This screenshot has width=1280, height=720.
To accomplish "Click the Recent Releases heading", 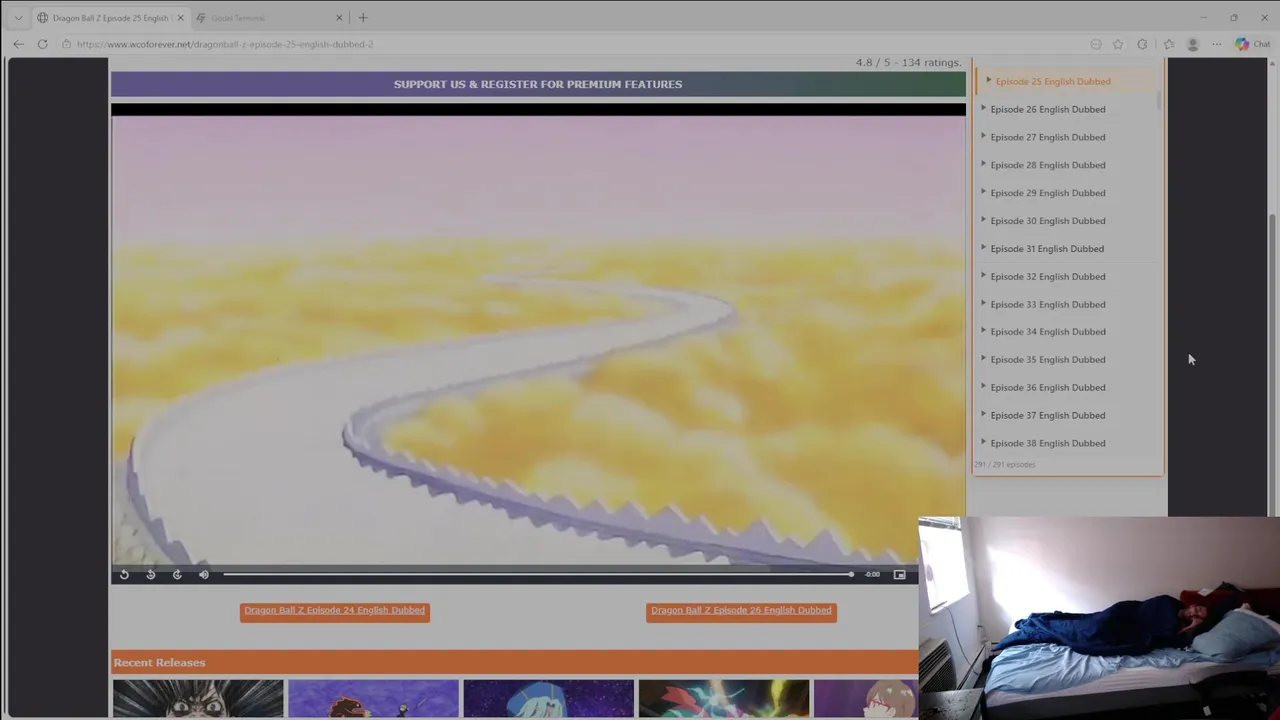I will point(159,662).
